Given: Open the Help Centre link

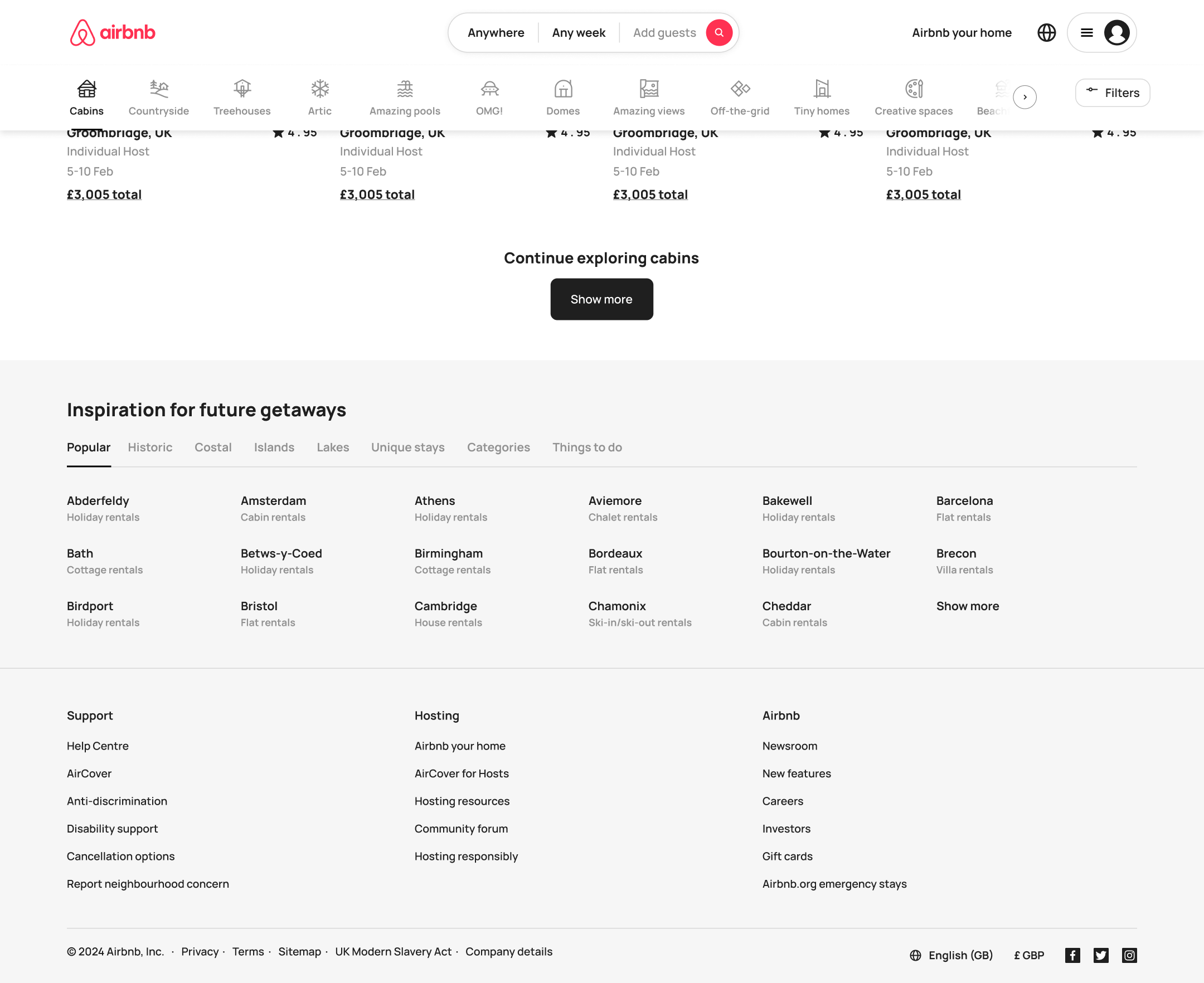Looking at the screenshot, I should [98, 746].
